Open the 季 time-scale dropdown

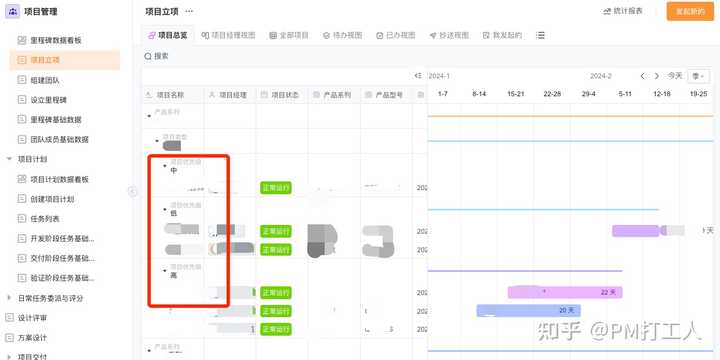[698, 76]
